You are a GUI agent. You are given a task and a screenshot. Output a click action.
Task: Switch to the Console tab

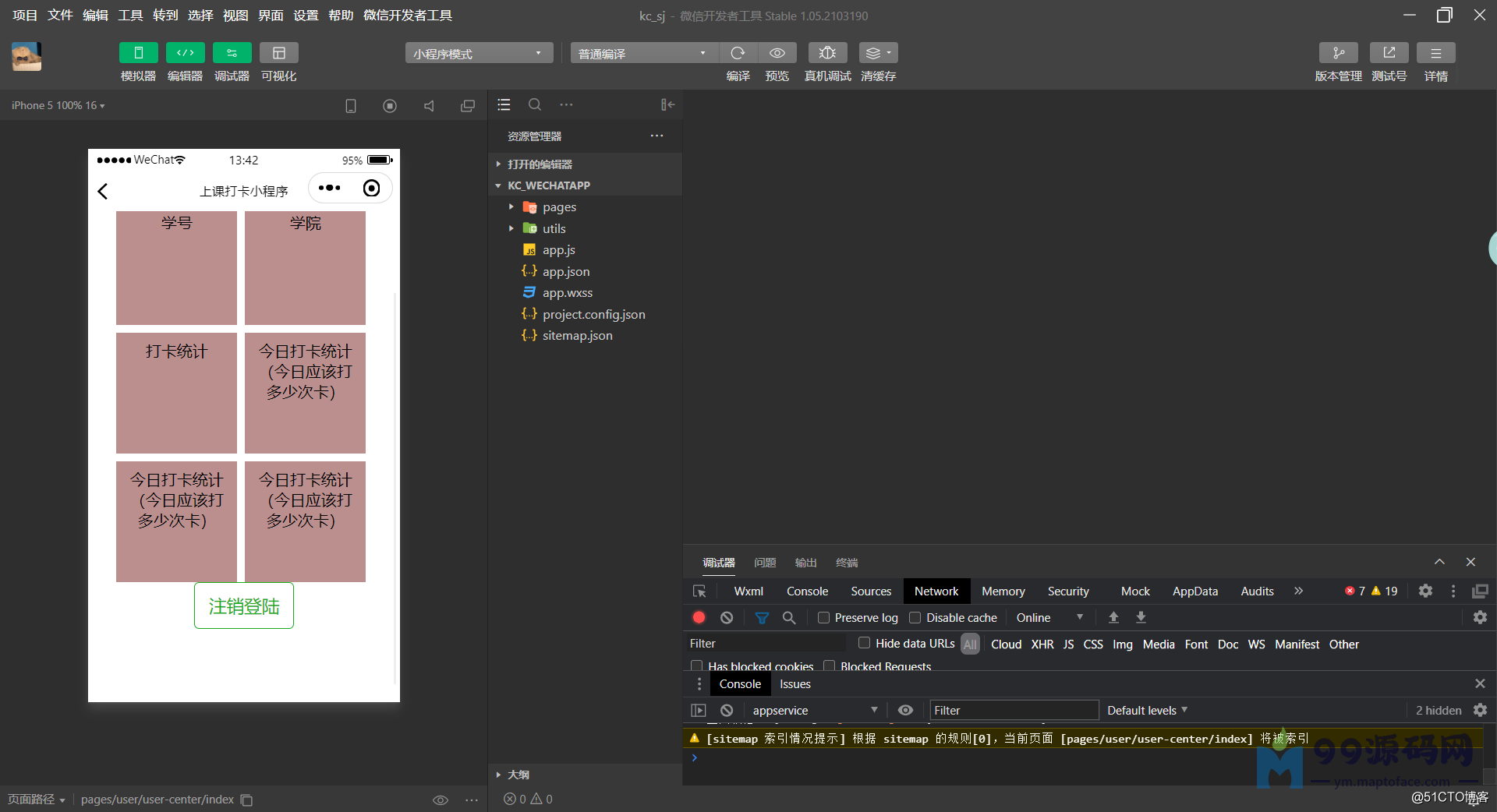[807, 591]
